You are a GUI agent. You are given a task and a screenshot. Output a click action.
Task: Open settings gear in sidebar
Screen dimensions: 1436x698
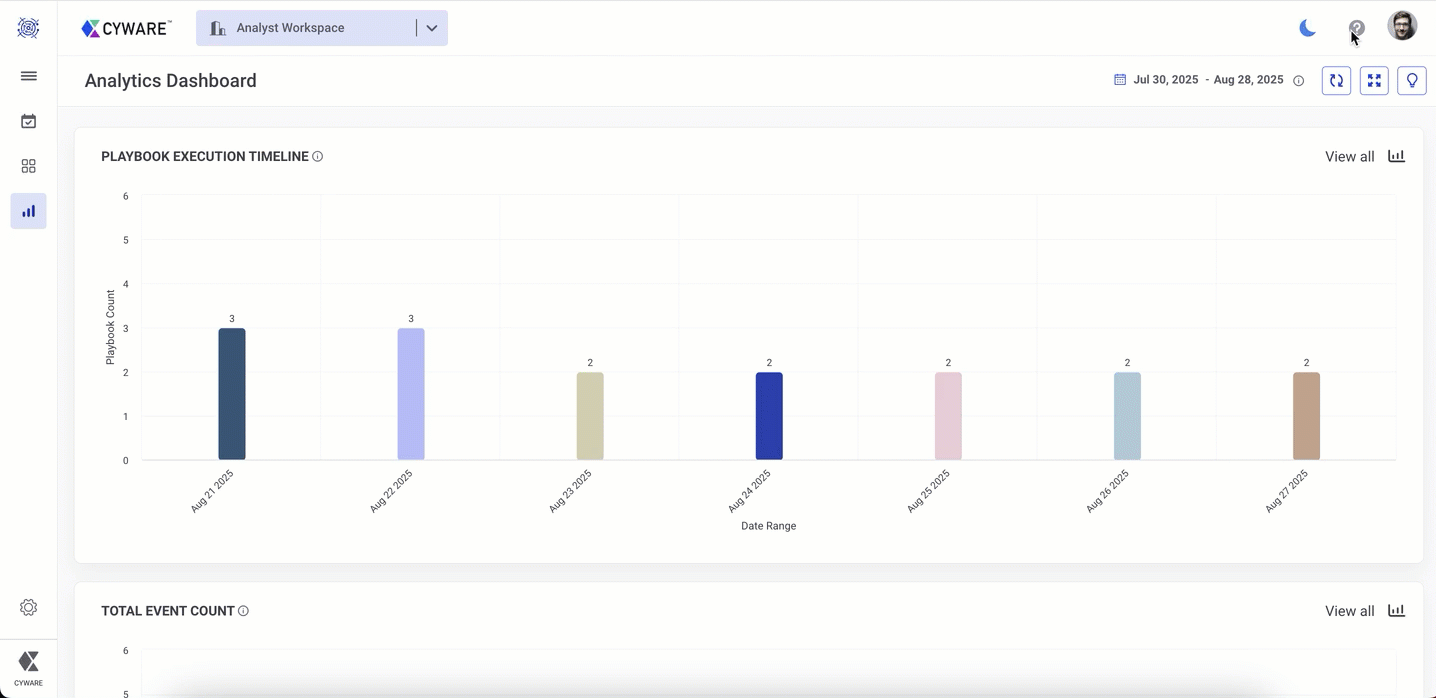(29, 607)
